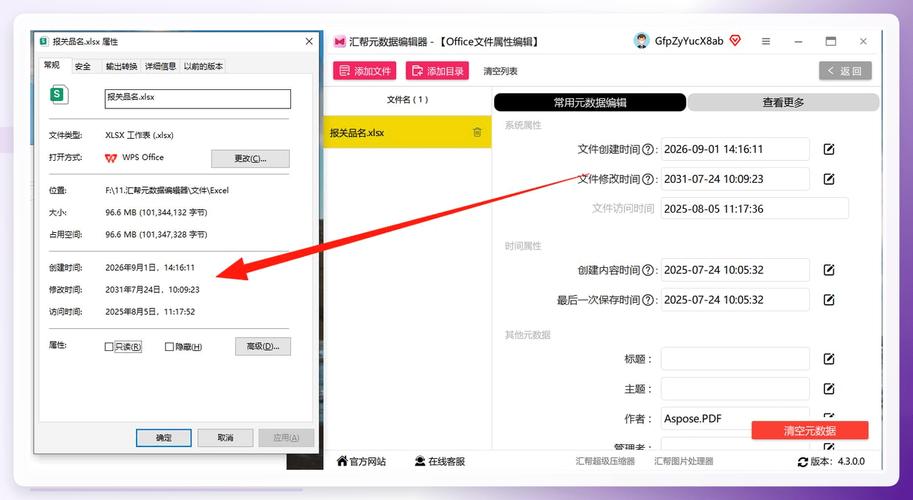The height and width of the screenshot is (500, 913).
Task: Click the version refresh icon
Action: point(802,462)
